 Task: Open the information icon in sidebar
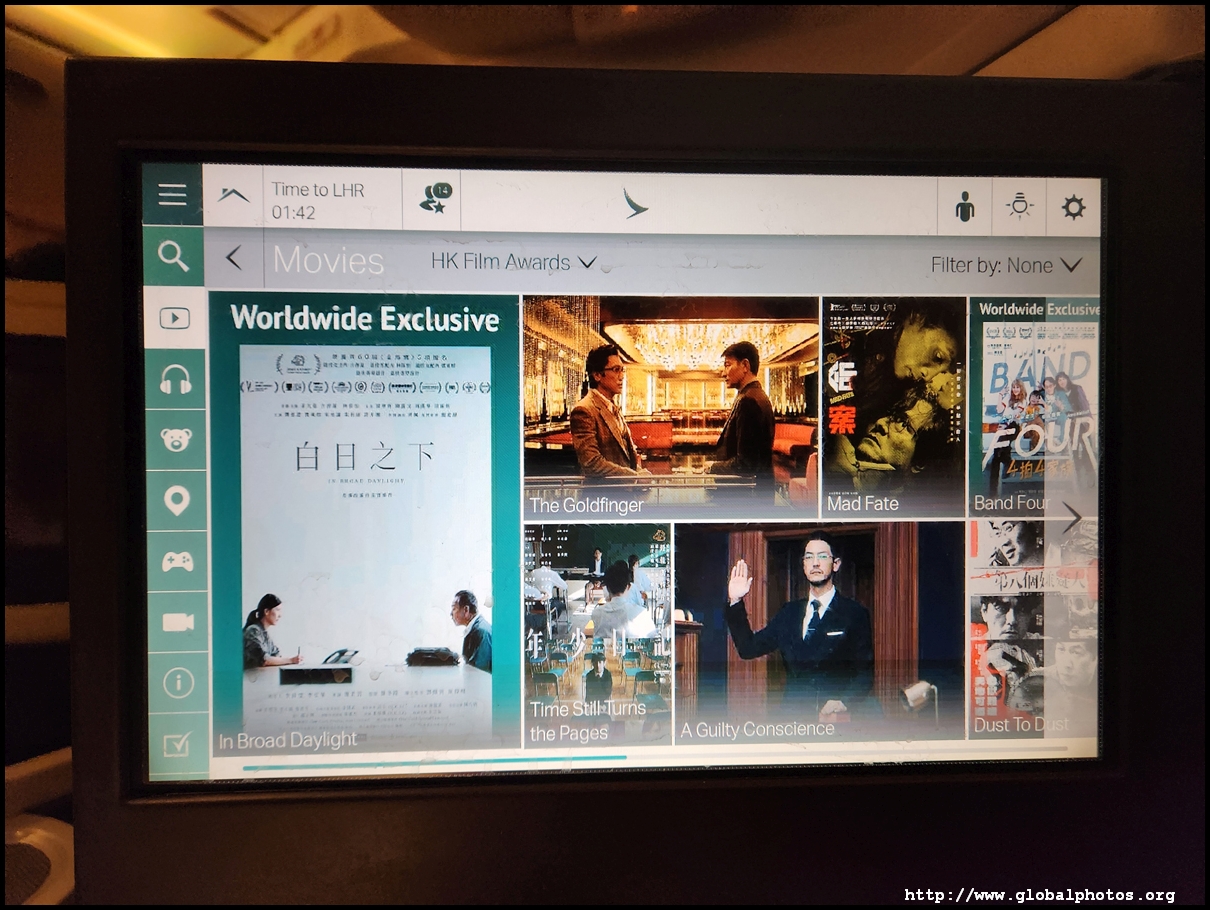tap(179, 682)
